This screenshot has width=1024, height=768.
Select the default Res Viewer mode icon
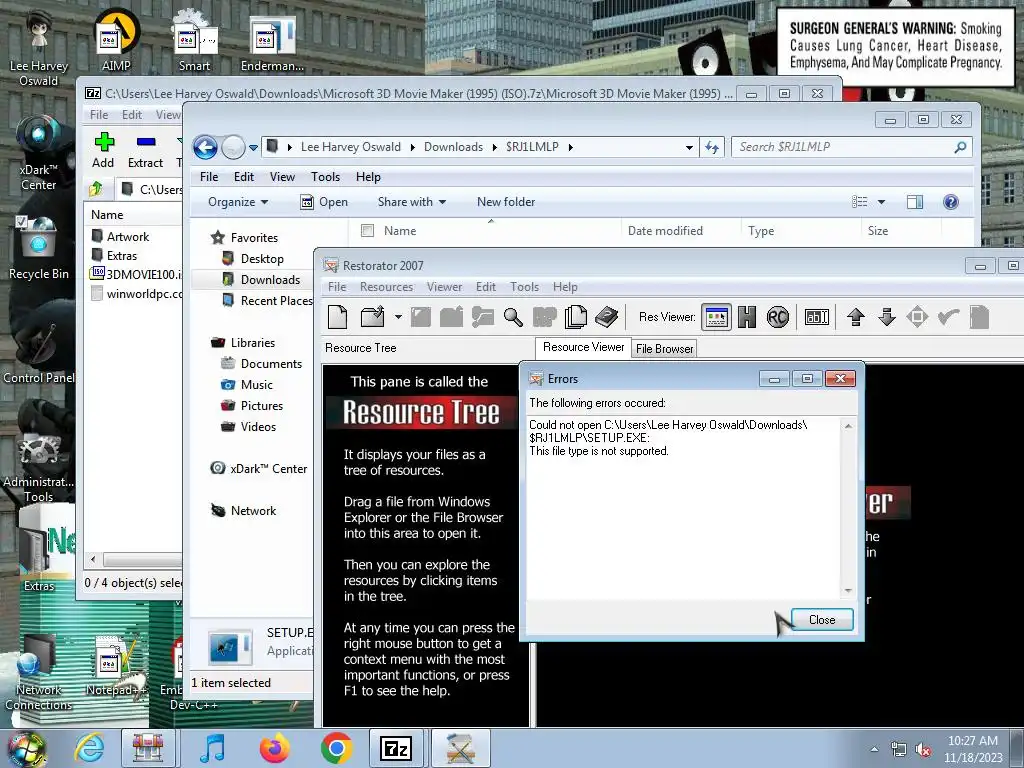(x=716, y=317)
